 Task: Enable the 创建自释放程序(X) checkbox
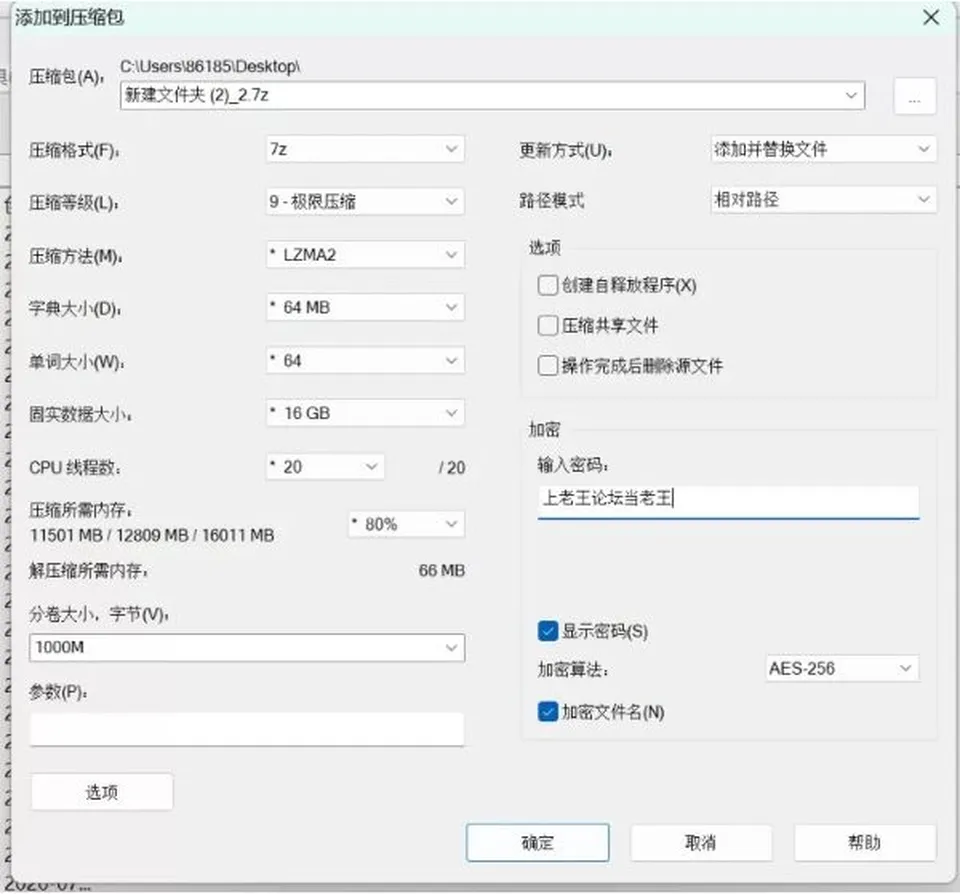547,285
